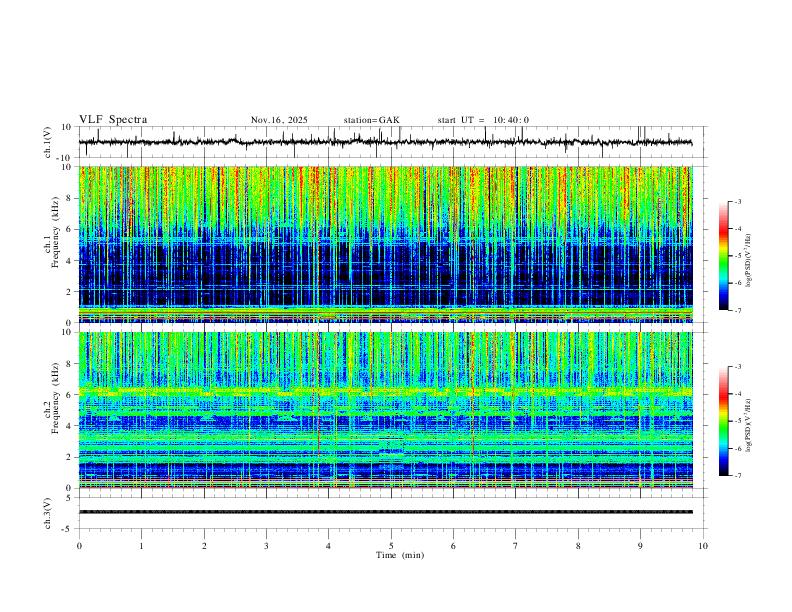Click the time axis tick label '10'
The height and width of the screenshot is (612, 792).
pyautogui.click(x=703, y=546)
